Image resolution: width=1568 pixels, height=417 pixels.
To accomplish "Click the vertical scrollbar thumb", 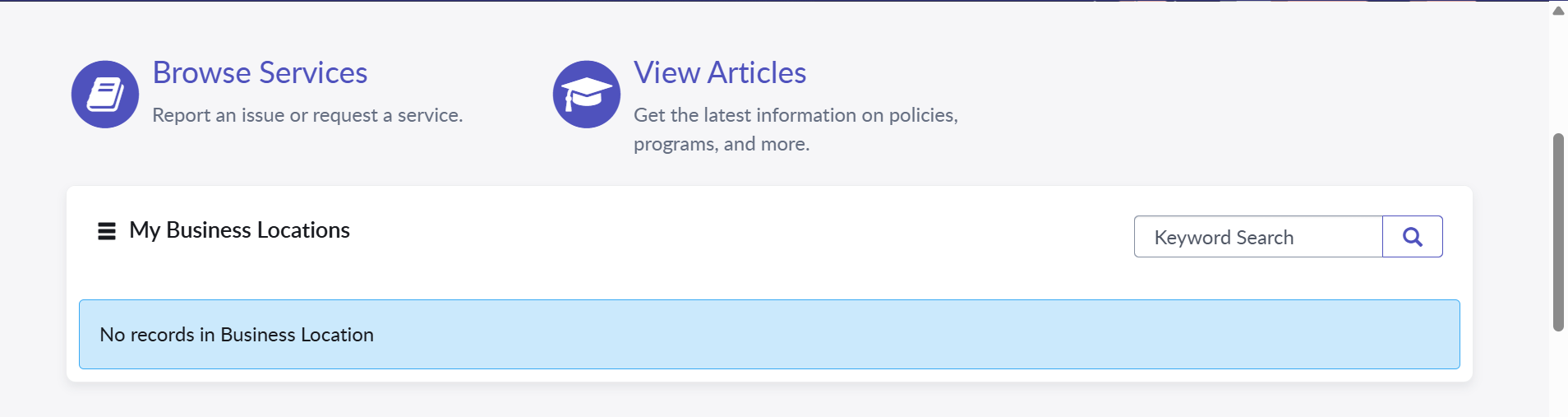I will pos(1558,232).
